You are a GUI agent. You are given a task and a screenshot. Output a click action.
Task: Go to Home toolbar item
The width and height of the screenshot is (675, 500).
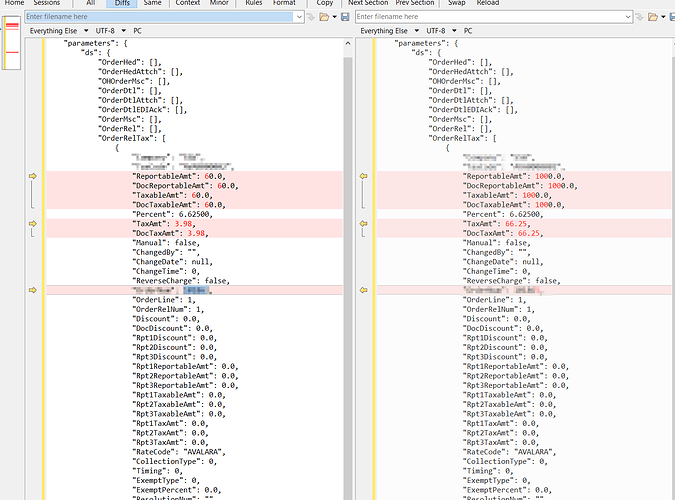point(14,3)
